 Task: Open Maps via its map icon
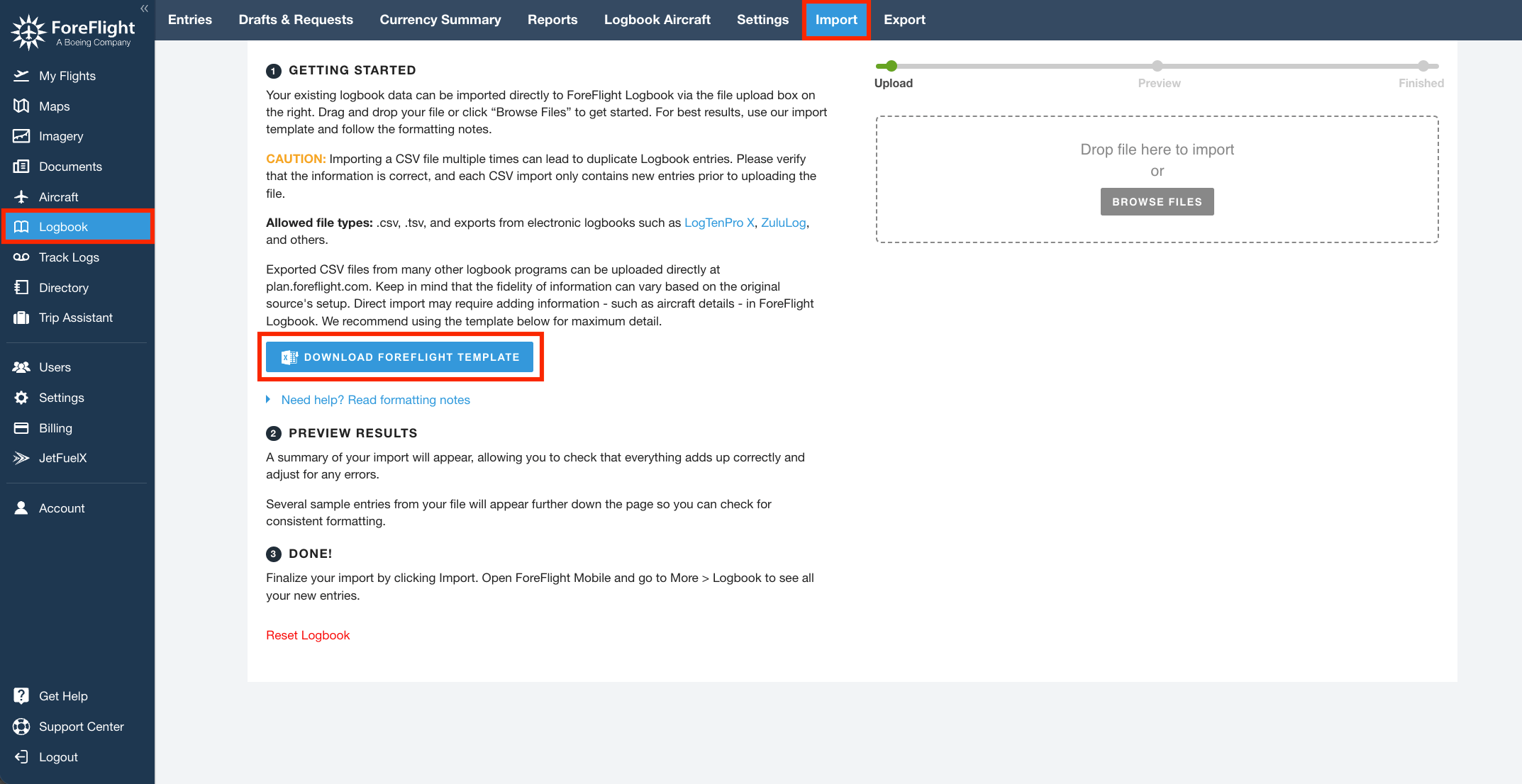[21, 106]
